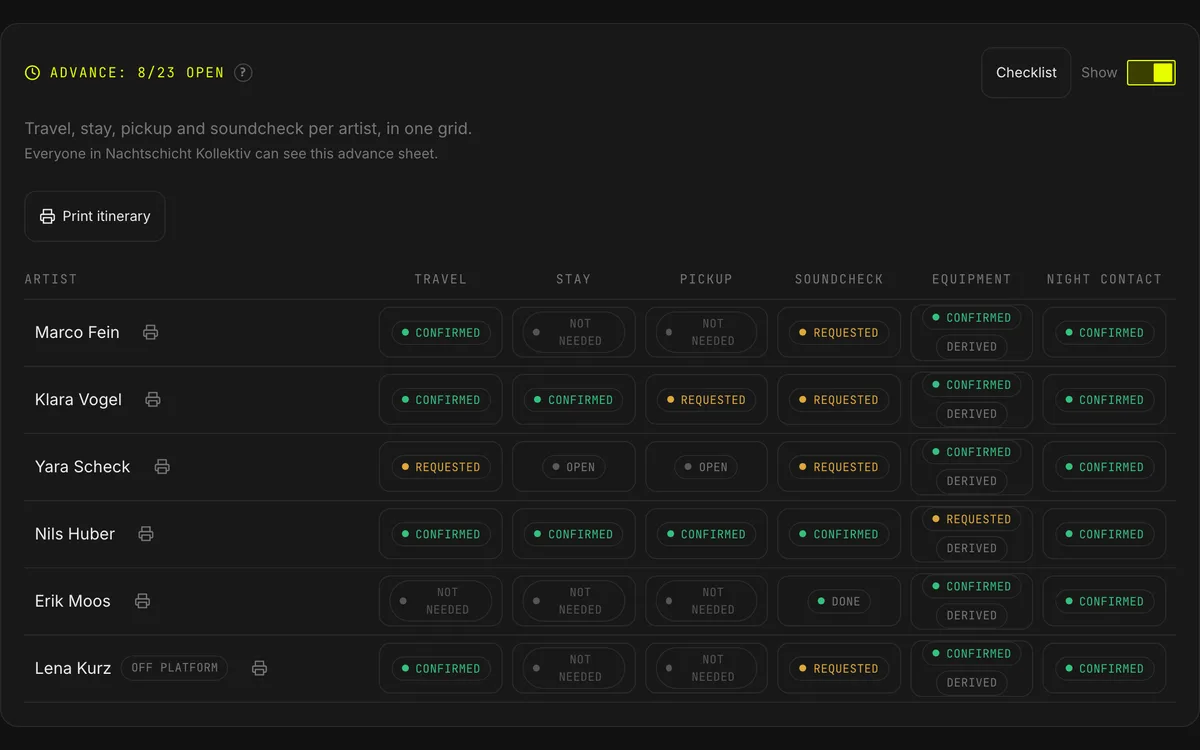Select artist name Marco Fein
The width and height of the screenshot is (1200, 750).
pyautogui.click(x=77, y=333)
